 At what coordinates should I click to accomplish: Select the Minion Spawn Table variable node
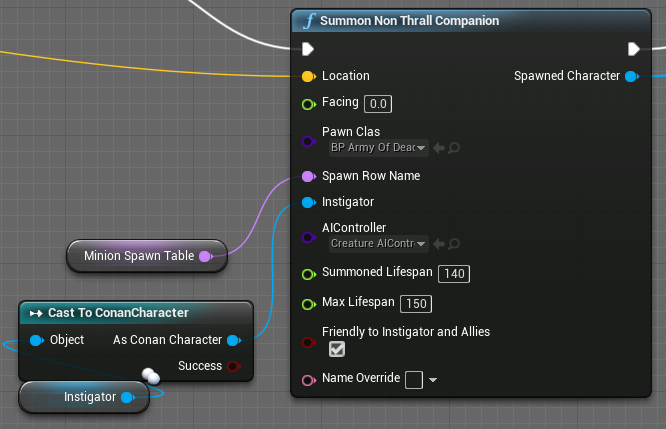[138, 256]
